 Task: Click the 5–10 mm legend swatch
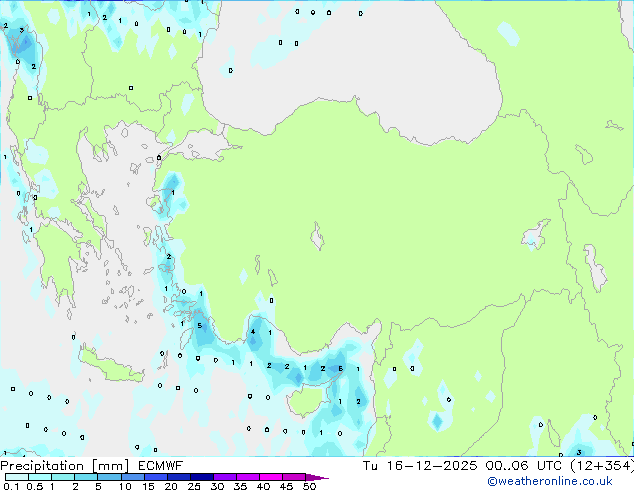(109, 477)
